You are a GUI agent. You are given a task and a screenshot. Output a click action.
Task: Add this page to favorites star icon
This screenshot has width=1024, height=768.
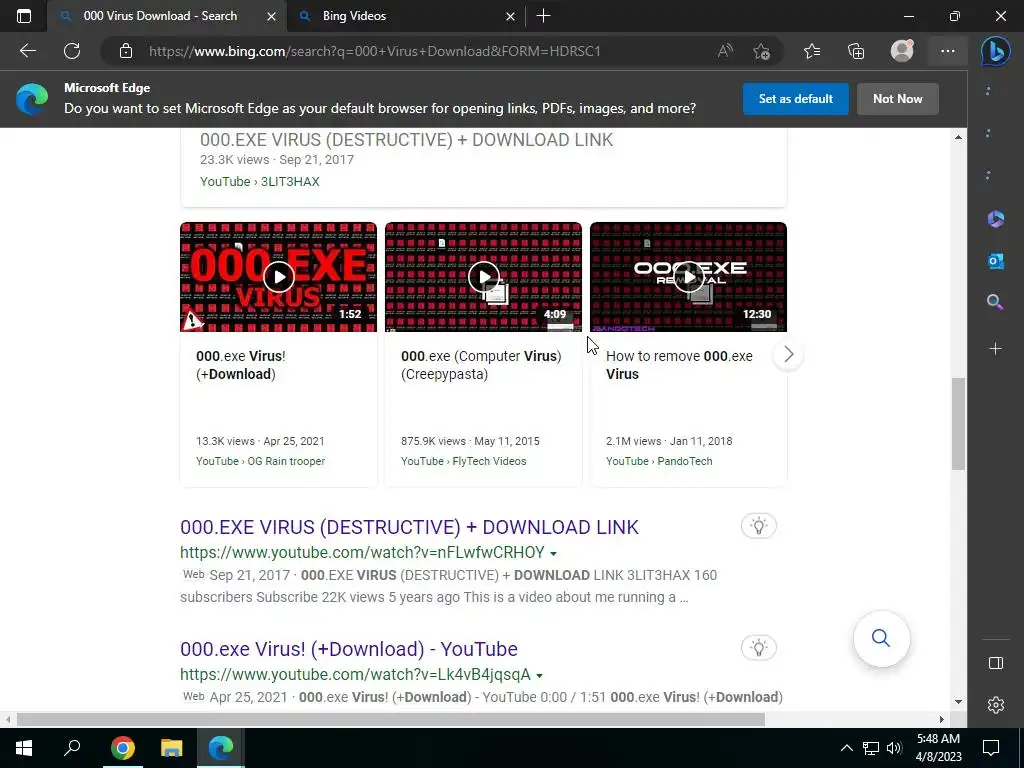761,51
